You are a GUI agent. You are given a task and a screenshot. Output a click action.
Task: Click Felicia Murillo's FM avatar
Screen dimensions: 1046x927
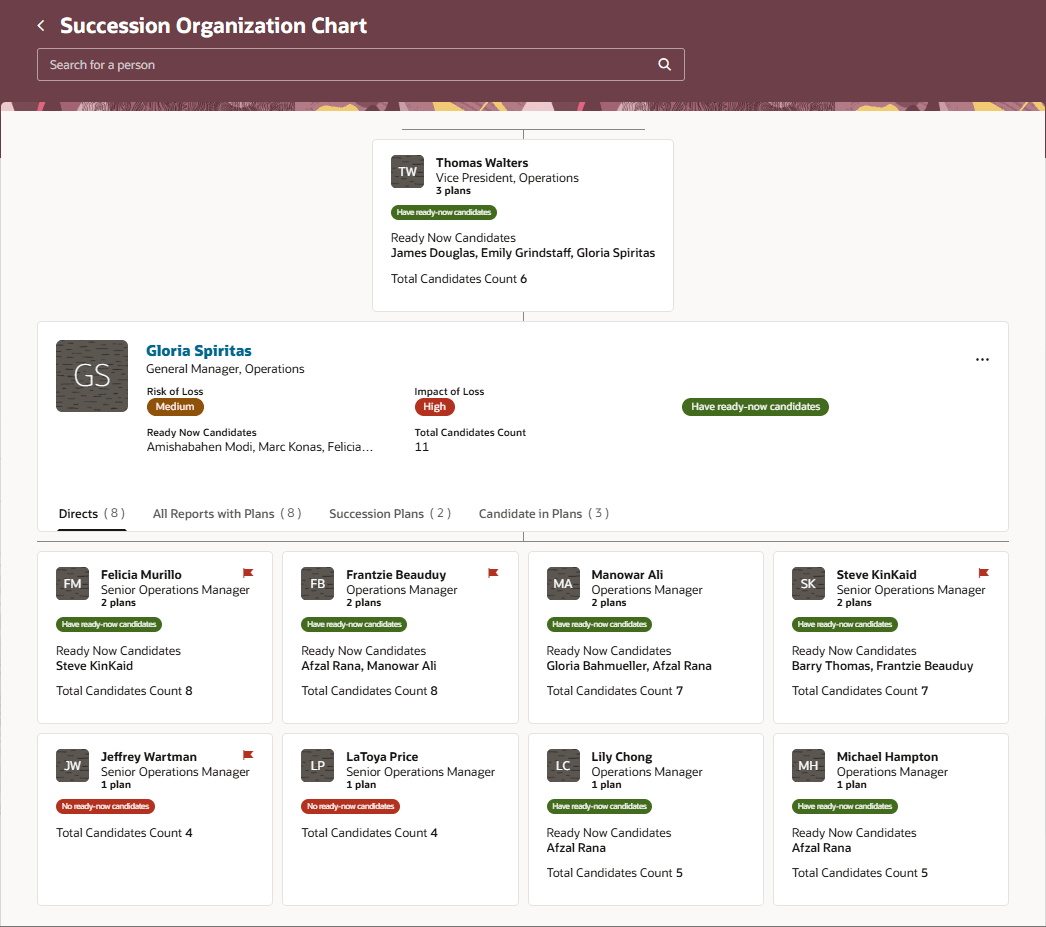click(x=72, y=583)
